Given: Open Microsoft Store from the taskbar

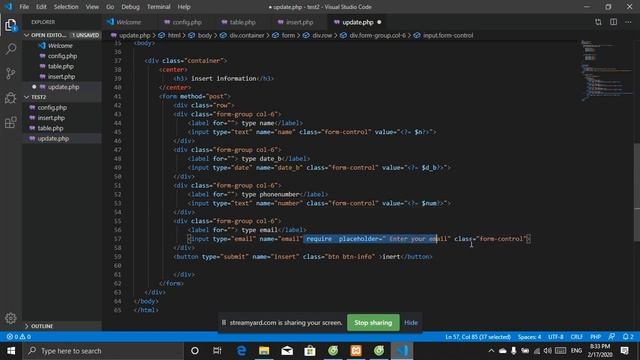Looking at the screenshot, I should click(x=310, y=351).
